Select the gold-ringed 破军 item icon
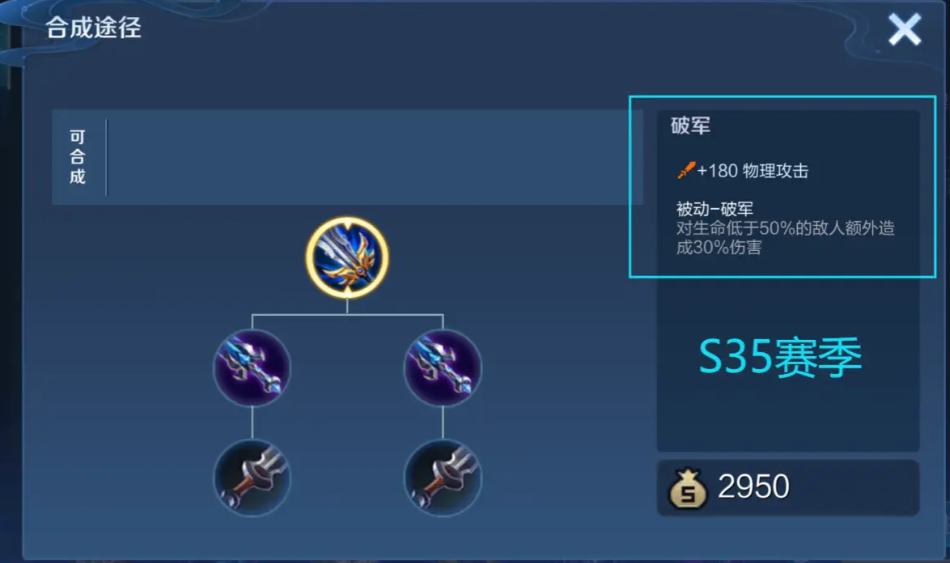 point(347,258)
